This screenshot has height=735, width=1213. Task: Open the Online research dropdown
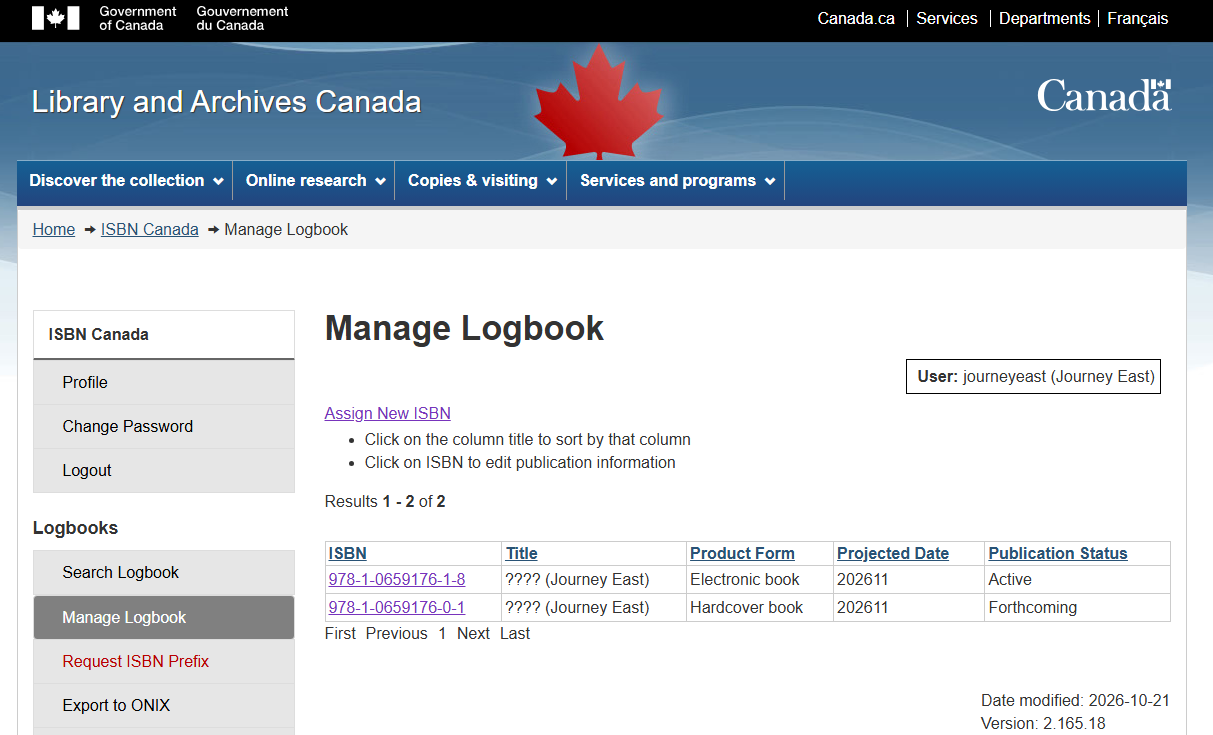click(315, 181)
